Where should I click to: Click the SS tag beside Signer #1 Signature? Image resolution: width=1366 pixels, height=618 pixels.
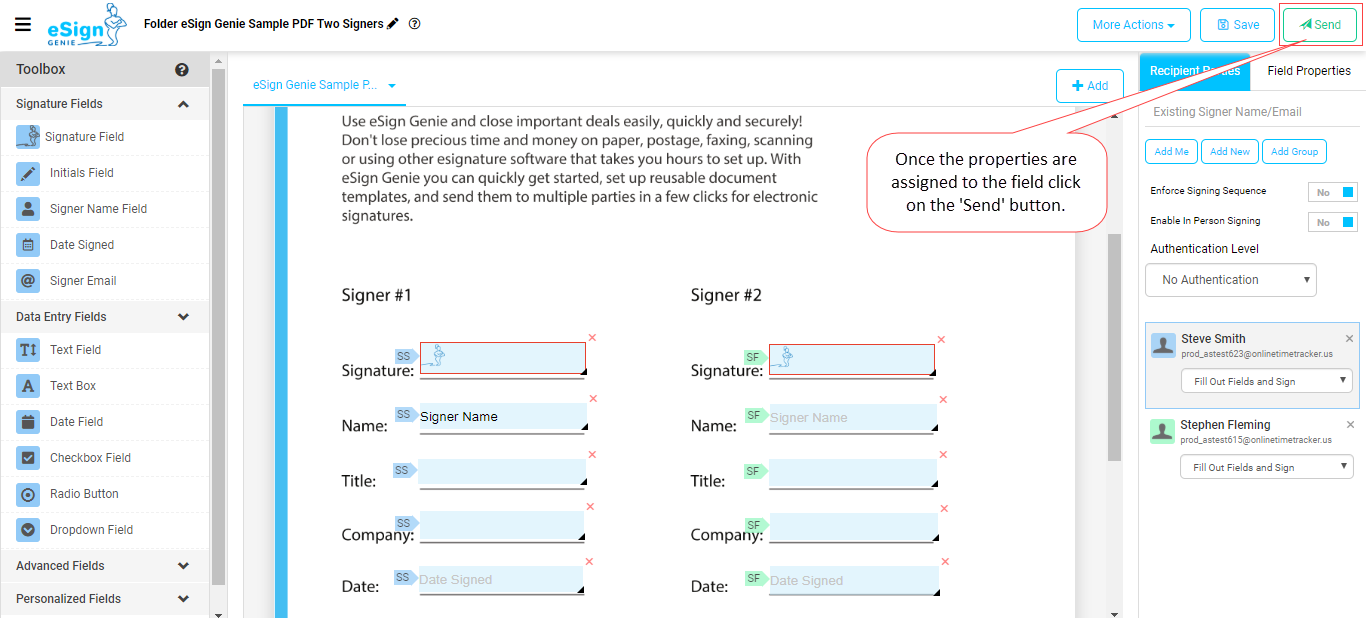[405, 356]
